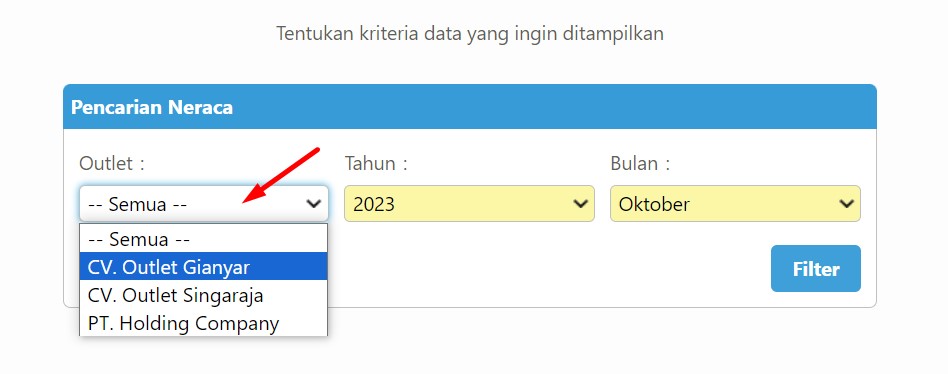Screen dimensions: 948x374
Task: Open the Bulan dropdown showing Oktober
Action: click(735, 204)
